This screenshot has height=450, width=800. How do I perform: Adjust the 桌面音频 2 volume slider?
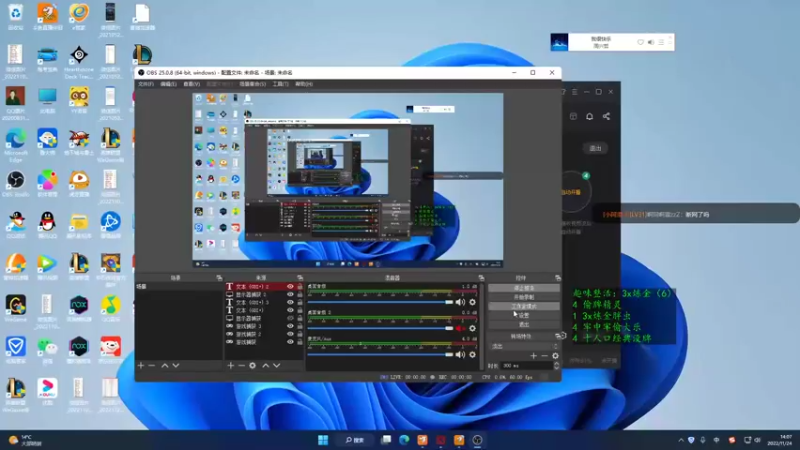[x=380, y=328]
